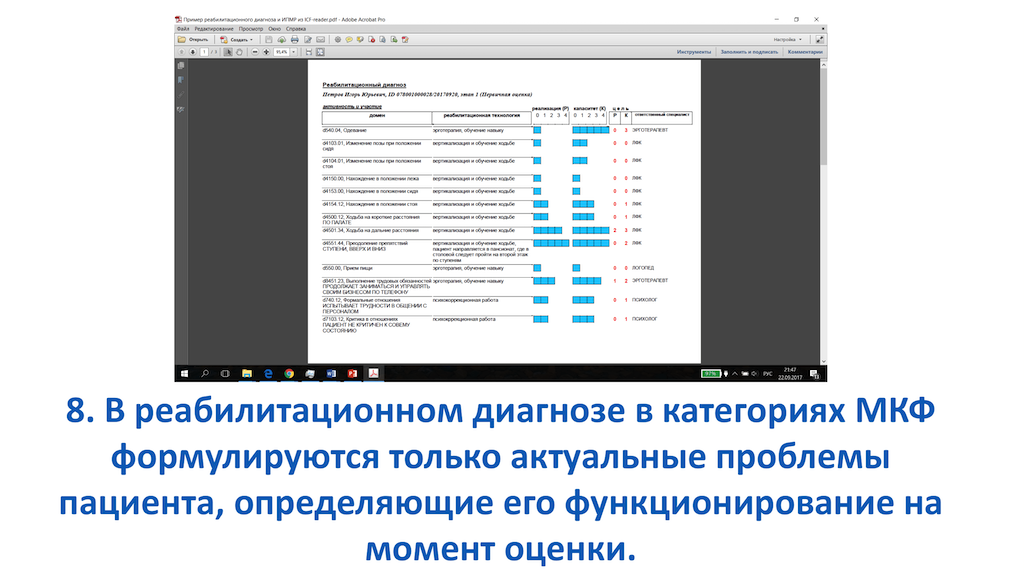Screen dimensions: 1024x576
Task: Click scrollbar down arrow
Action: tap(824, 361)
